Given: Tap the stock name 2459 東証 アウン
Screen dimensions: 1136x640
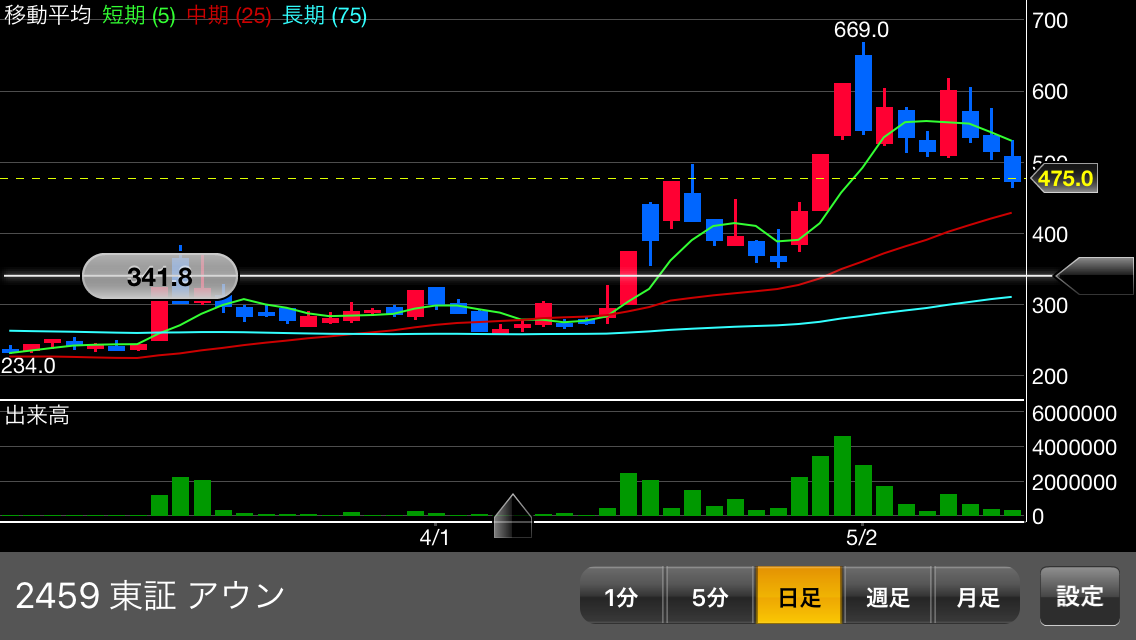Looking at the screenshot, I should (150, 596).
